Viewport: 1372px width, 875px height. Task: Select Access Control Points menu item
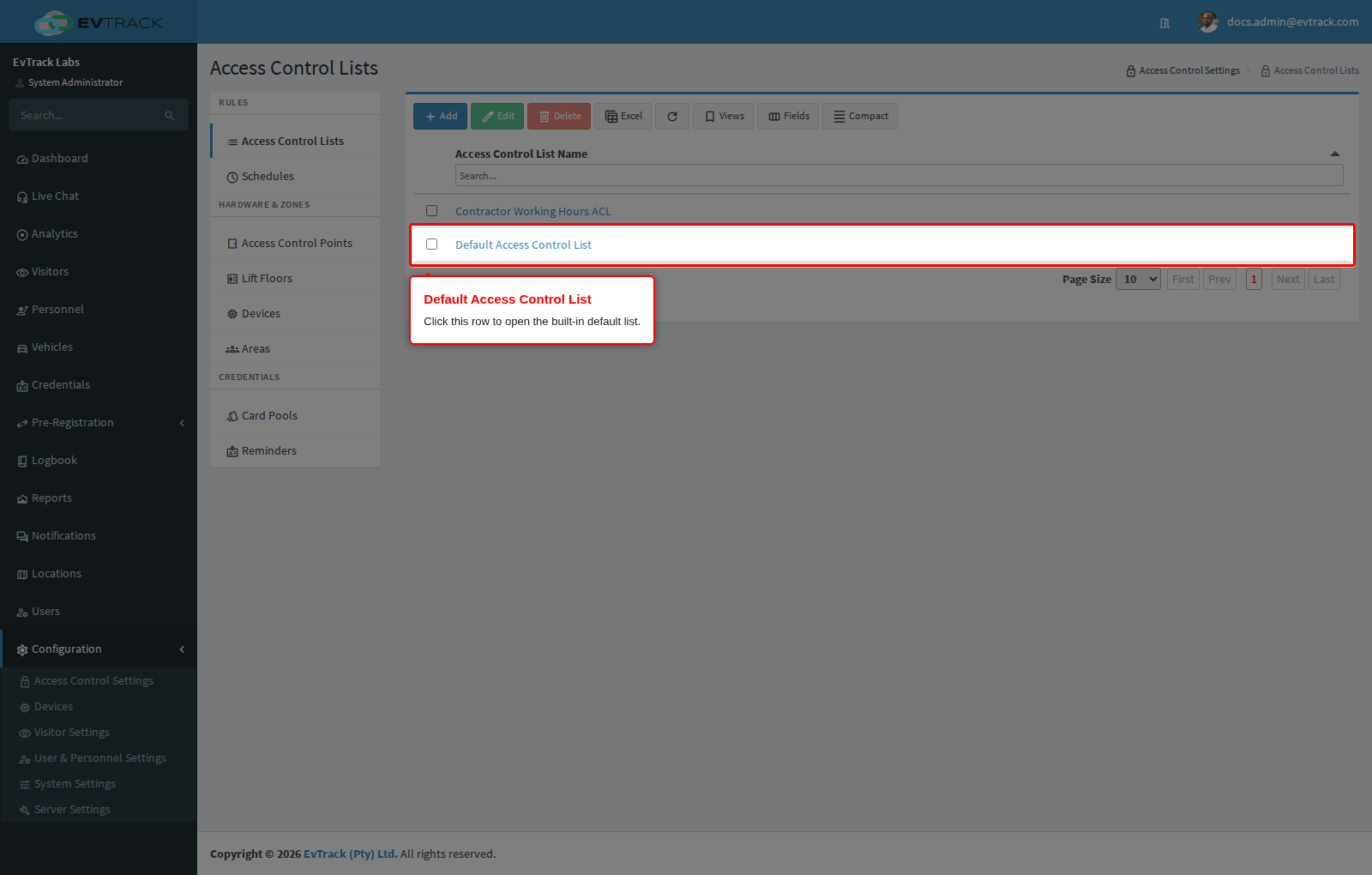pos(295,244)
